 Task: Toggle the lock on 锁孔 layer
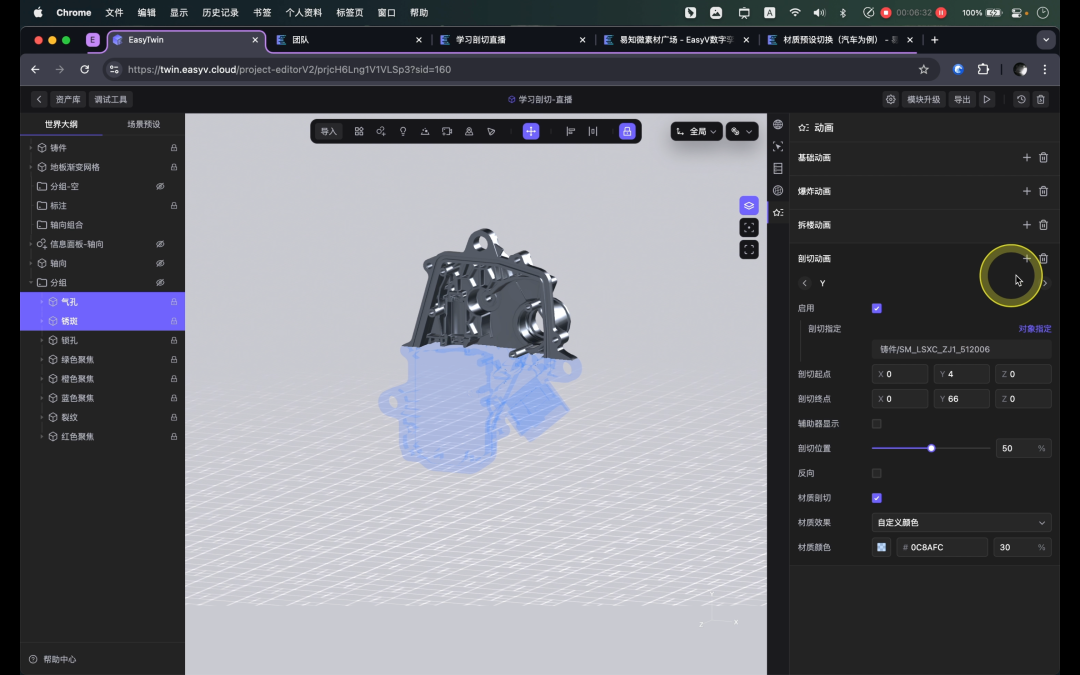pos(174,341)
